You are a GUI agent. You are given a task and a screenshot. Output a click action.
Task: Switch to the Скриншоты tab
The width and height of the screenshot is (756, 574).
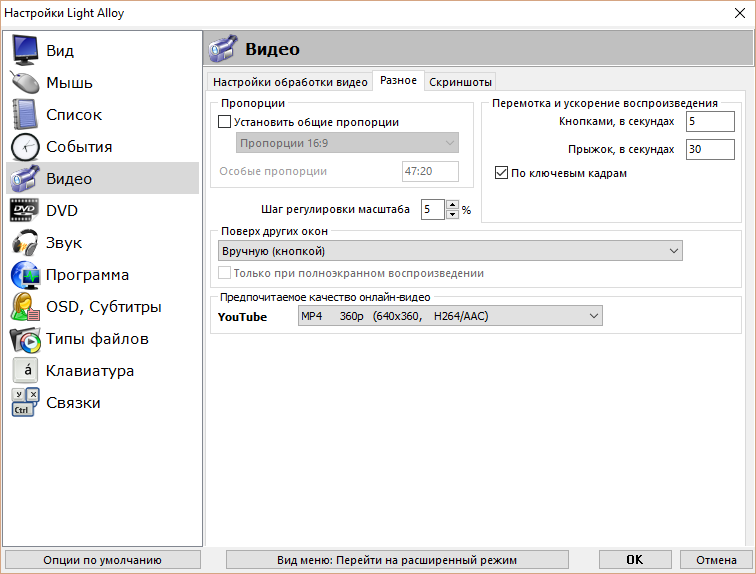pyautogui.click(x=460, y=82)
